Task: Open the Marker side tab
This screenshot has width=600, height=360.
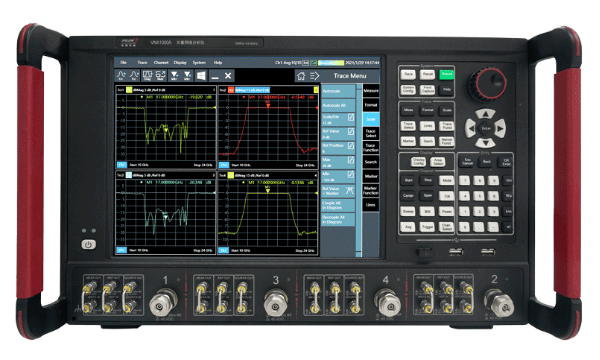Action: click(x=370, y=176)
